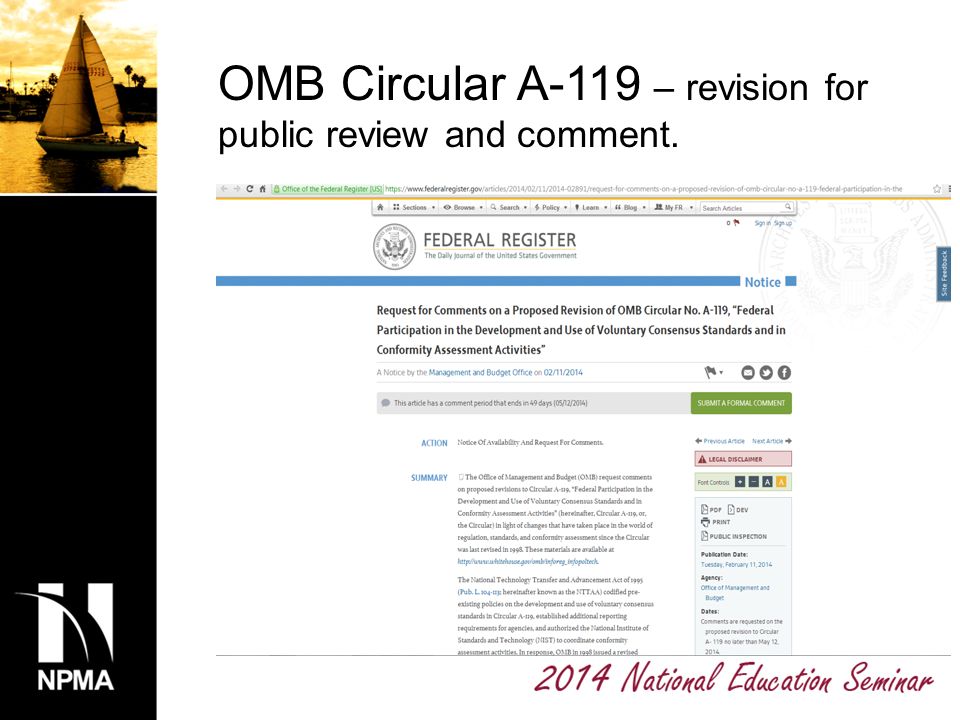Click the Sign up link
Viewport: 960px width, 720px height.
coord(783,223)
